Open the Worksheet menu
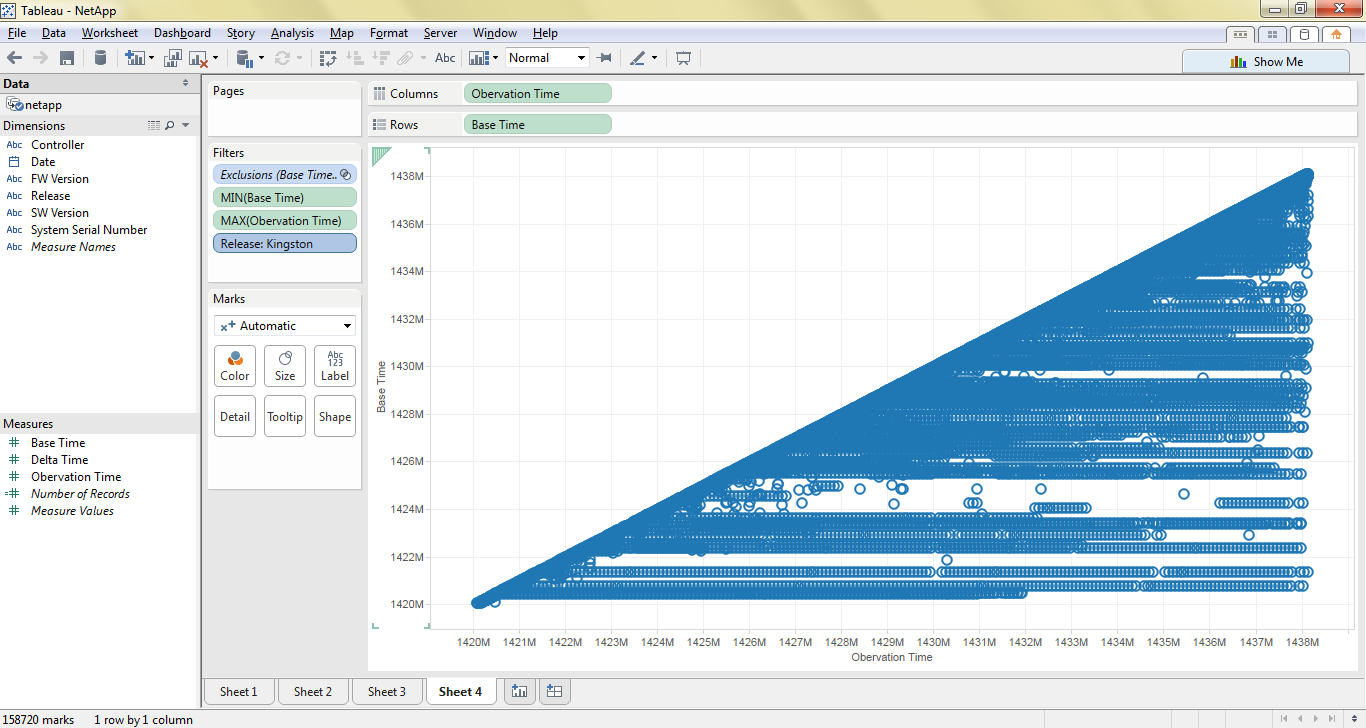Screen dimensions: 1366x728 tap(110, 33)
